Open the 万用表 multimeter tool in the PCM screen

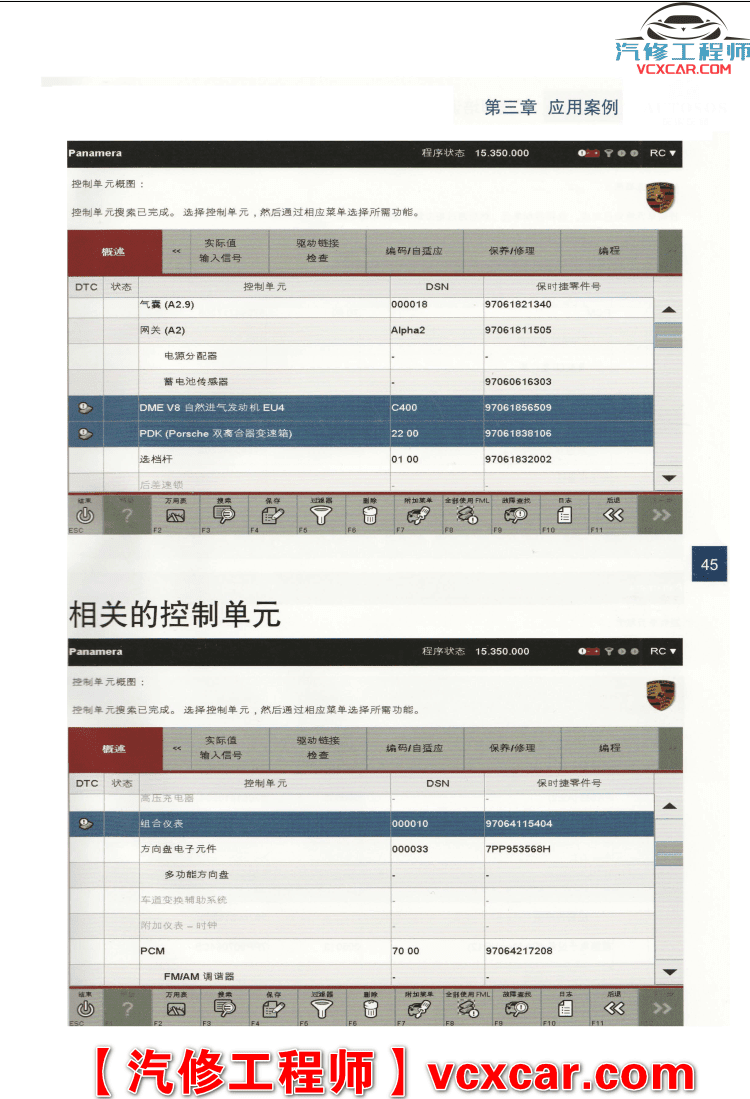point(176,1009)
